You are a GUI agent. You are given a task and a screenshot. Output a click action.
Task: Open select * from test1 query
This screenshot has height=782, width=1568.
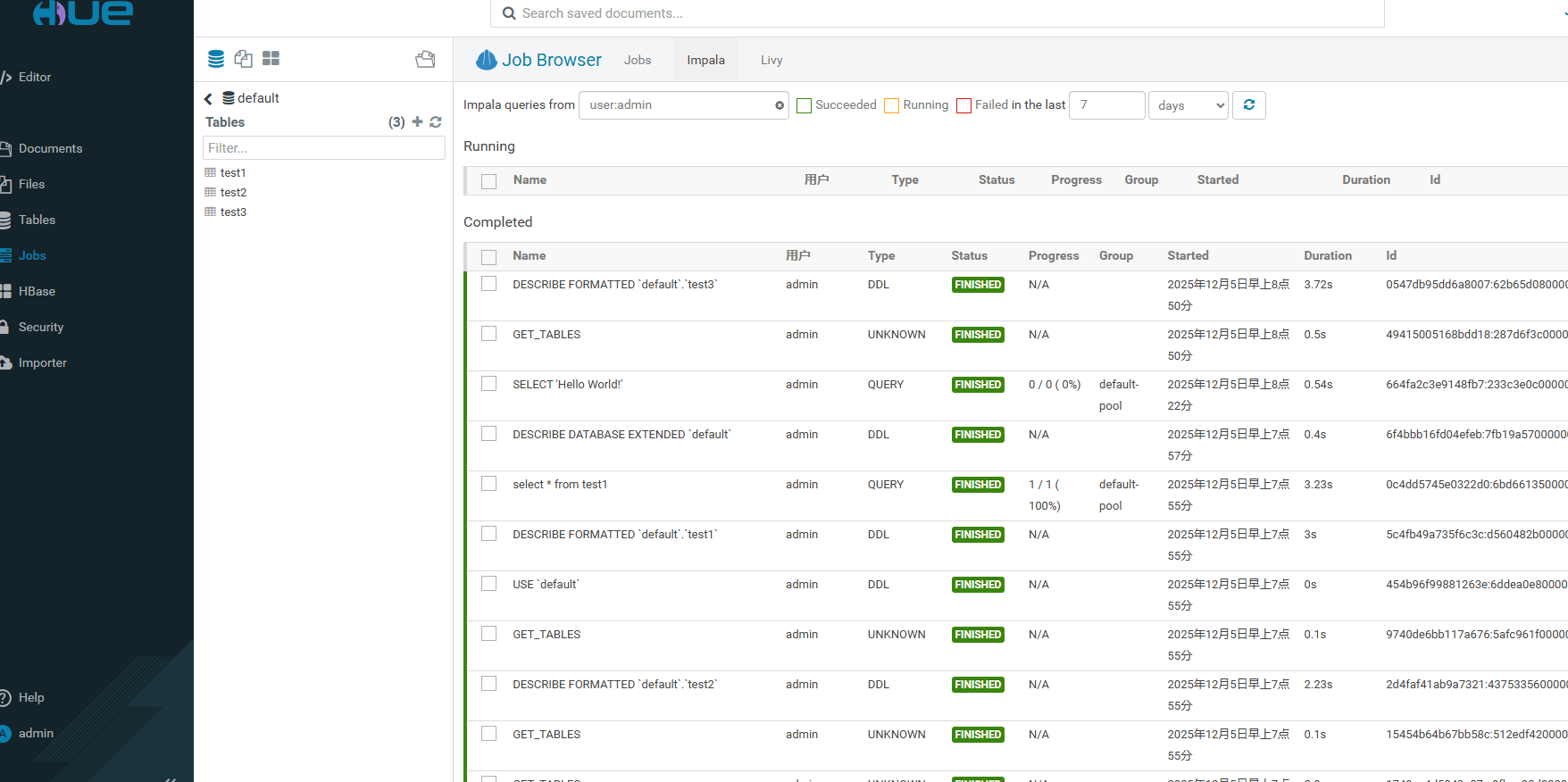(560, 485)
